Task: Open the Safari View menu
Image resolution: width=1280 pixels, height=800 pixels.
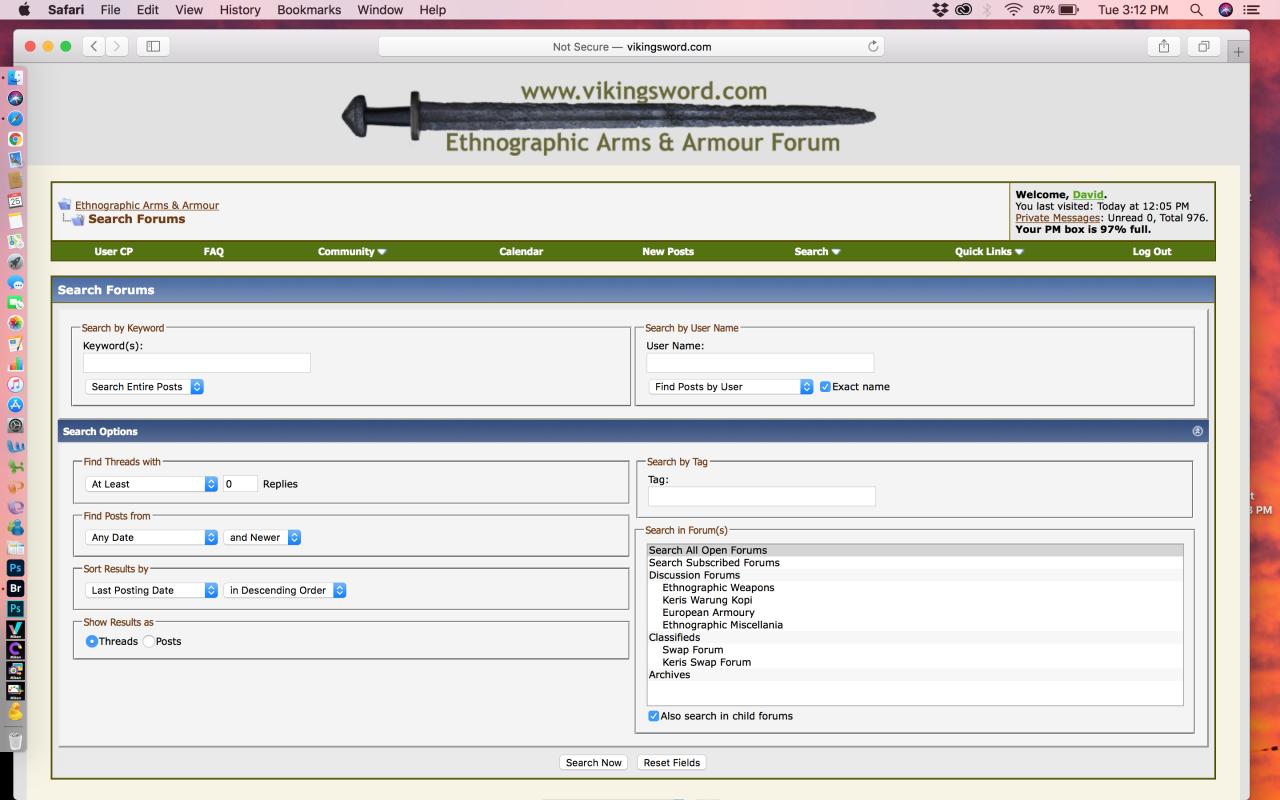Action: click(x=189, y=10)
